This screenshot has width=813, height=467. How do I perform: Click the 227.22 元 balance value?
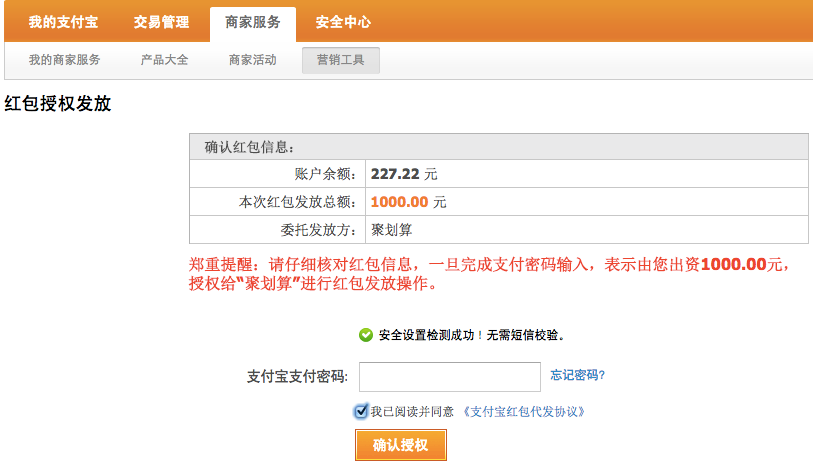(x=404, y=174)
